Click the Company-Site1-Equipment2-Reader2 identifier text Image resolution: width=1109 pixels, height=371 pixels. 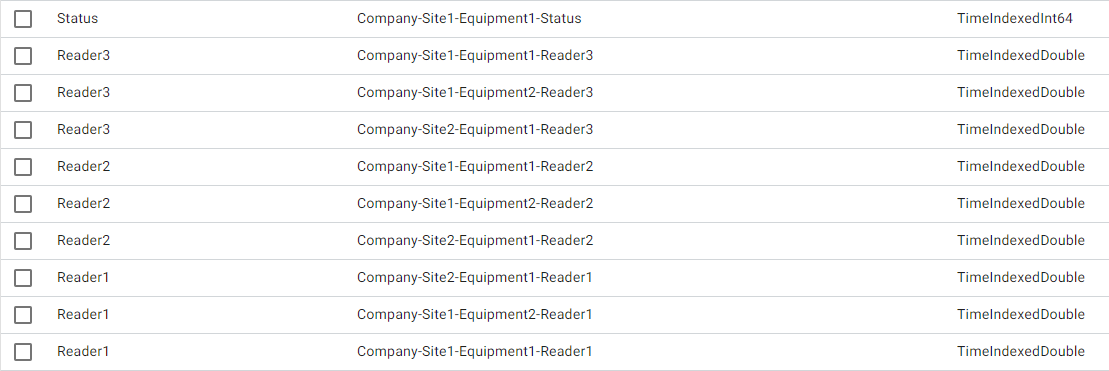pyautogui.click(x=475, y=204)
